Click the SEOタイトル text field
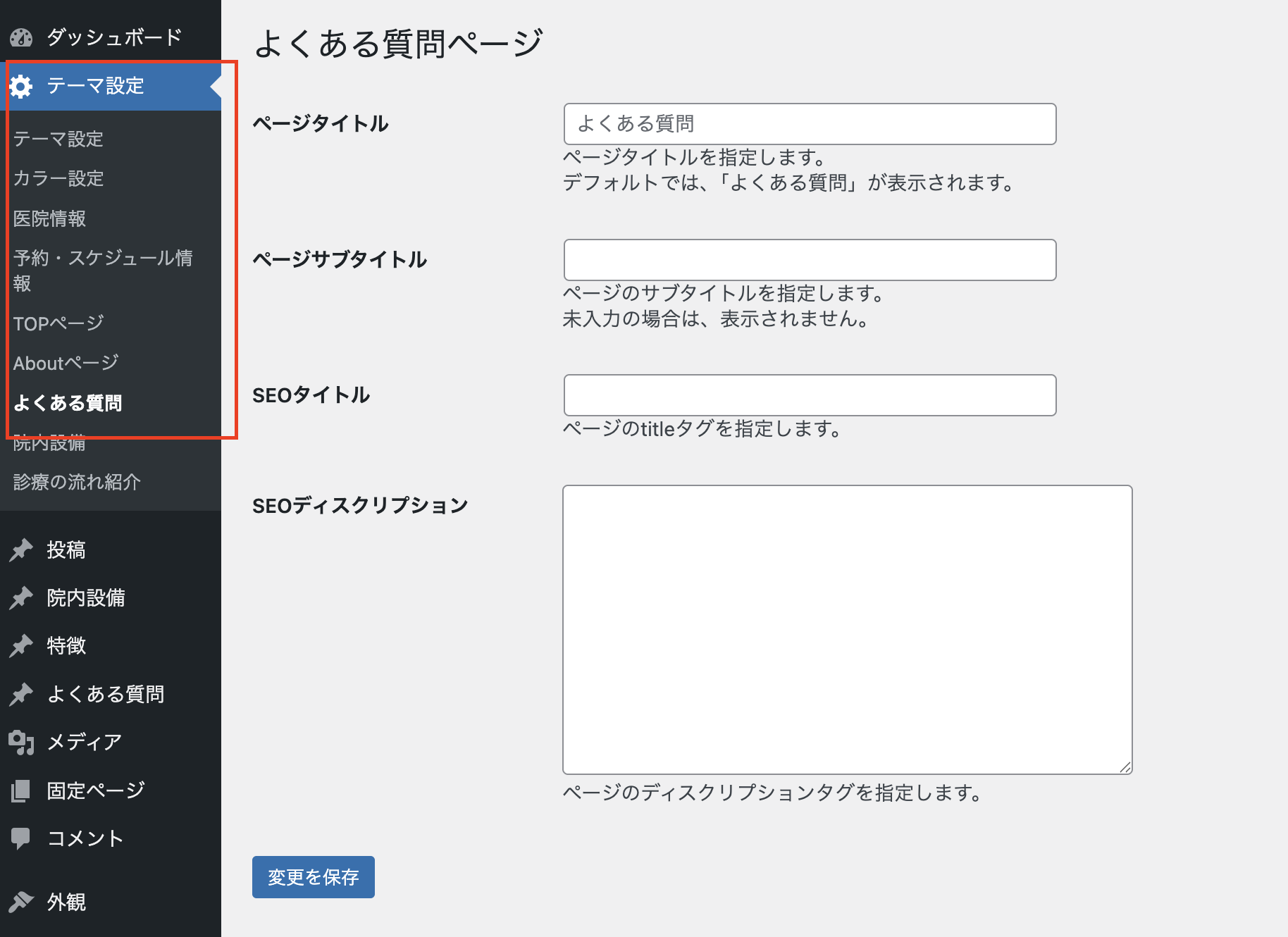Image resolution: width=1288 pixels, height=937 pixels. 810,395
